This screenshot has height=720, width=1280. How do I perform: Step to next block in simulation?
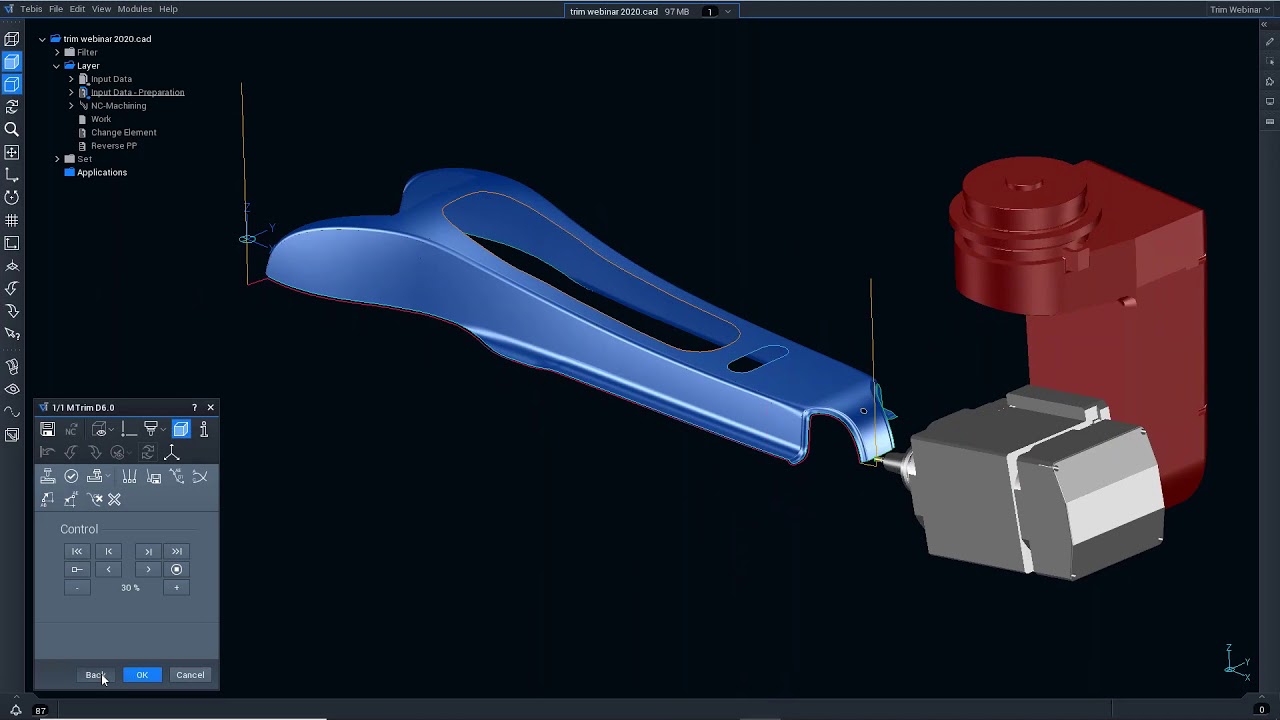148,551
